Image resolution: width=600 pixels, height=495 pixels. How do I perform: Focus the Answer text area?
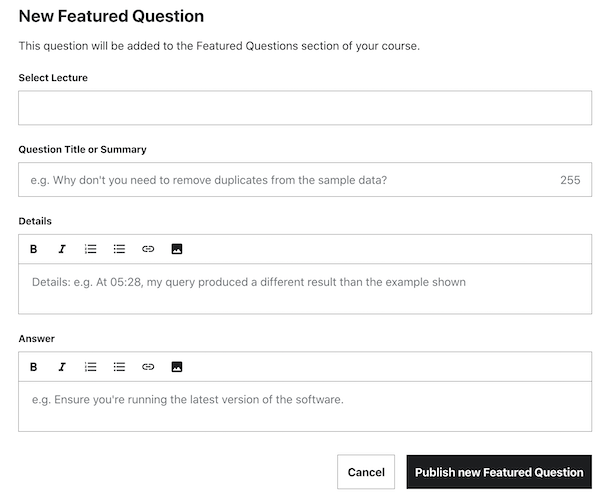305,406
